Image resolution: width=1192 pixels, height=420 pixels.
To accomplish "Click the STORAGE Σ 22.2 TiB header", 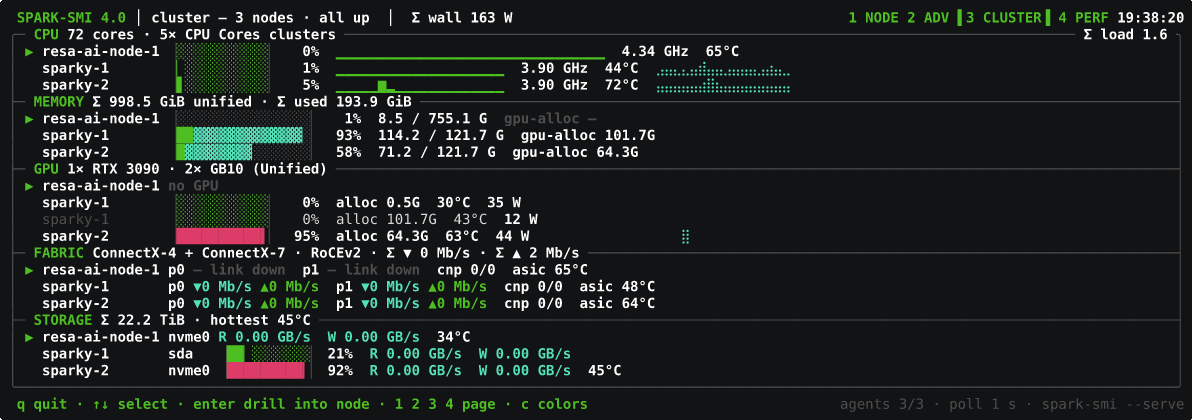I will [x=171, y=320].
